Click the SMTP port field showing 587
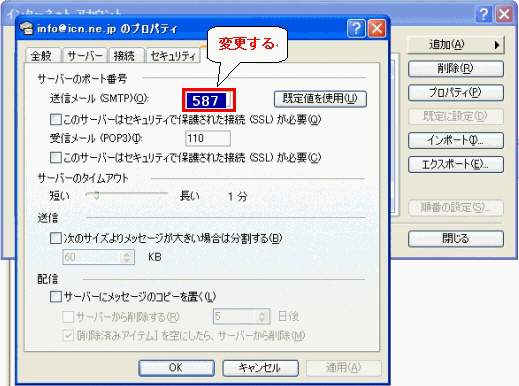519x386 pixels. [x=209, y=100]
